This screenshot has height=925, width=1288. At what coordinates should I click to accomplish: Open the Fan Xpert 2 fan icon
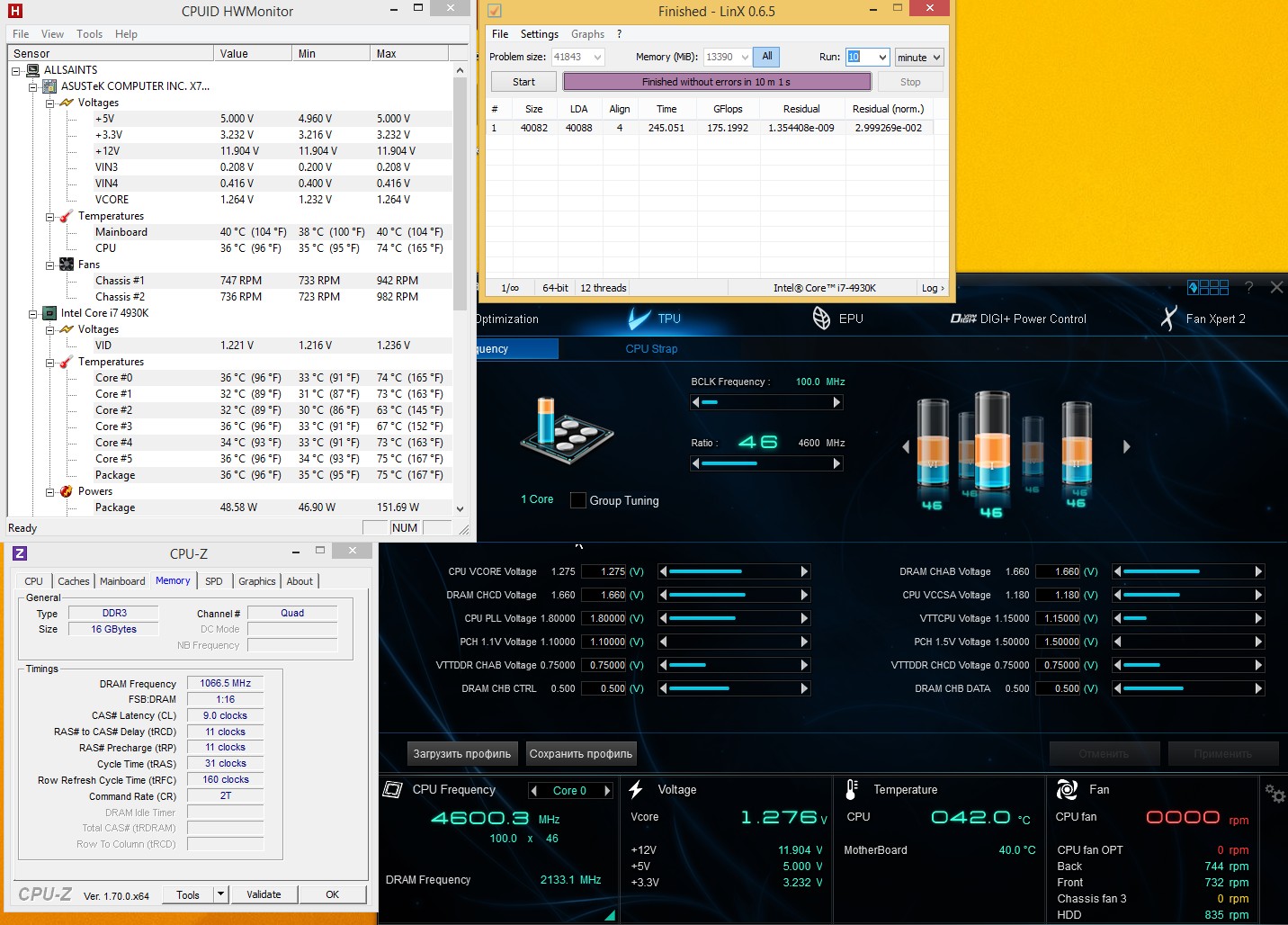pos(1168,319)
